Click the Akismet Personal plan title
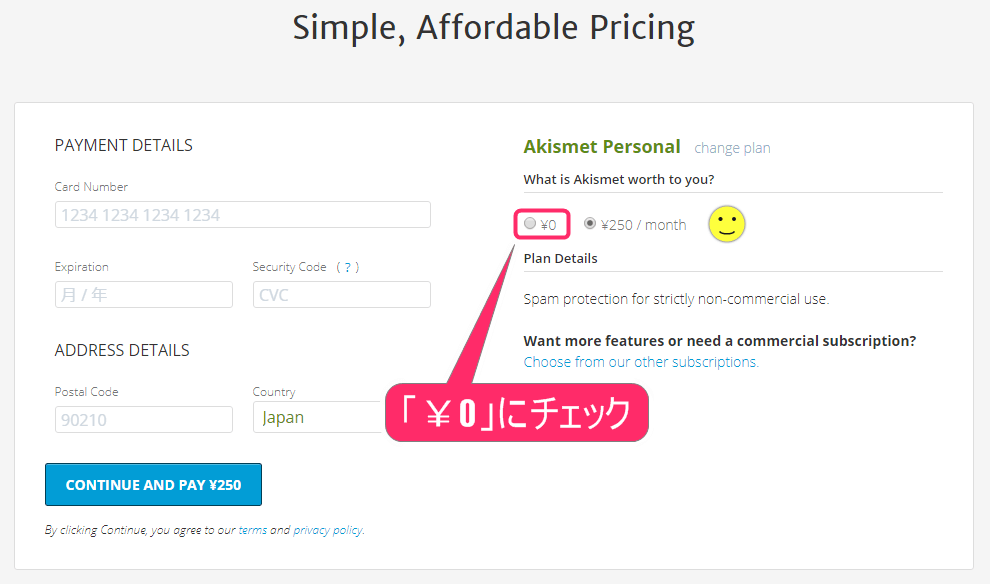This screenshot has width=990, height=584. [x=601, y=146]
